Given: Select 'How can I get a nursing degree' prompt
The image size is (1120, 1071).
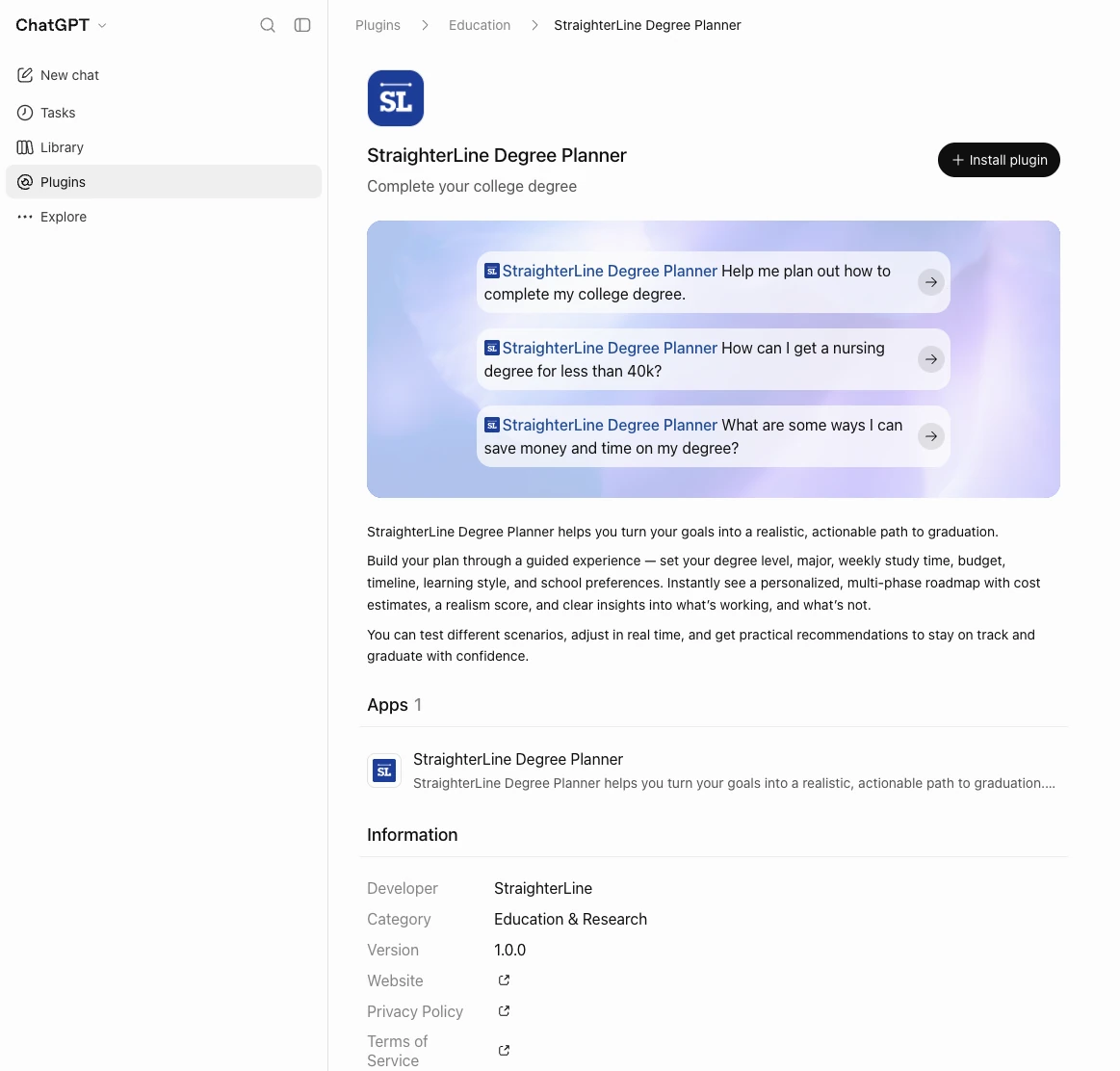Looking at the screenshot, I should point(713,359).
